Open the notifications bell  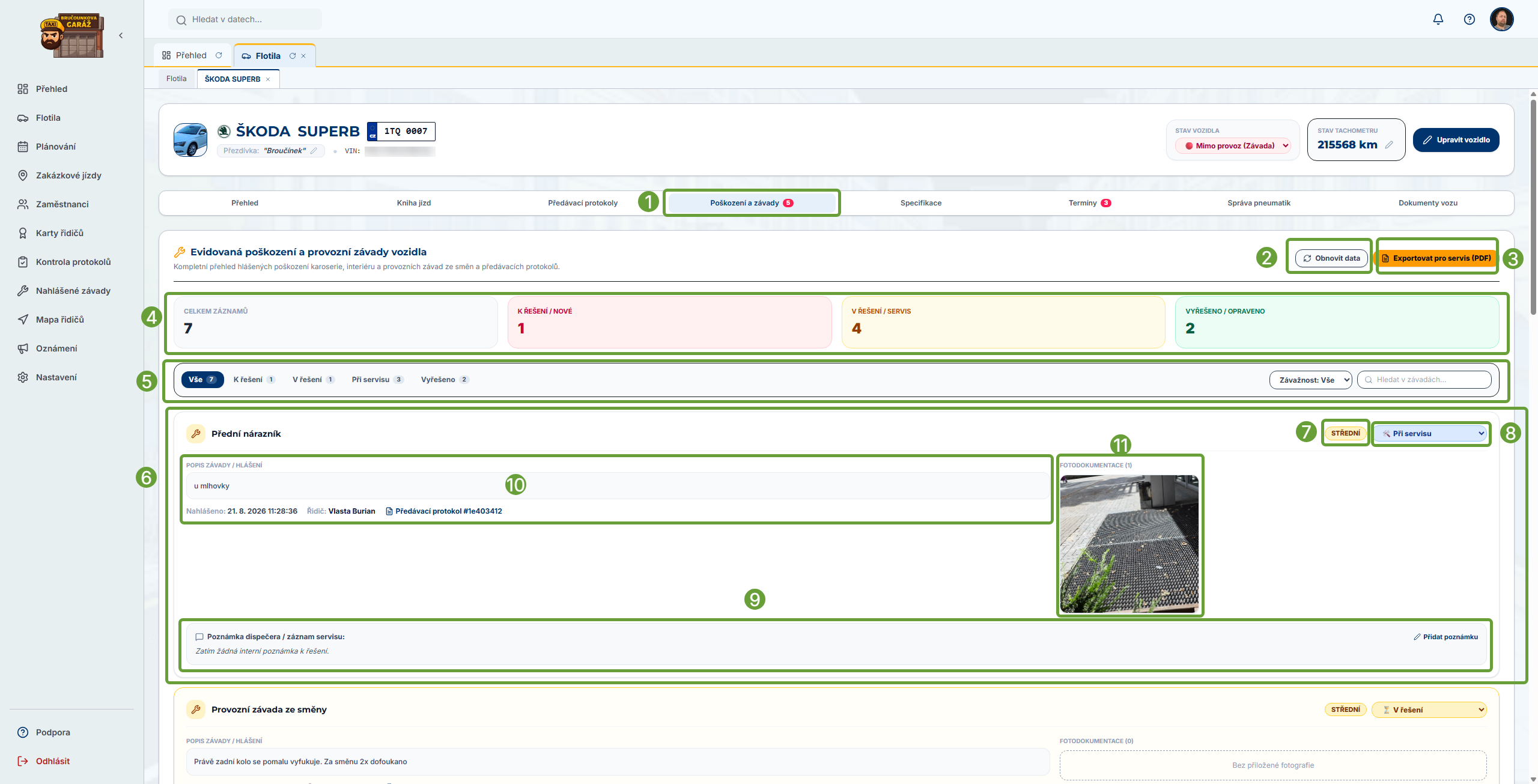[x=1438, y=19]
